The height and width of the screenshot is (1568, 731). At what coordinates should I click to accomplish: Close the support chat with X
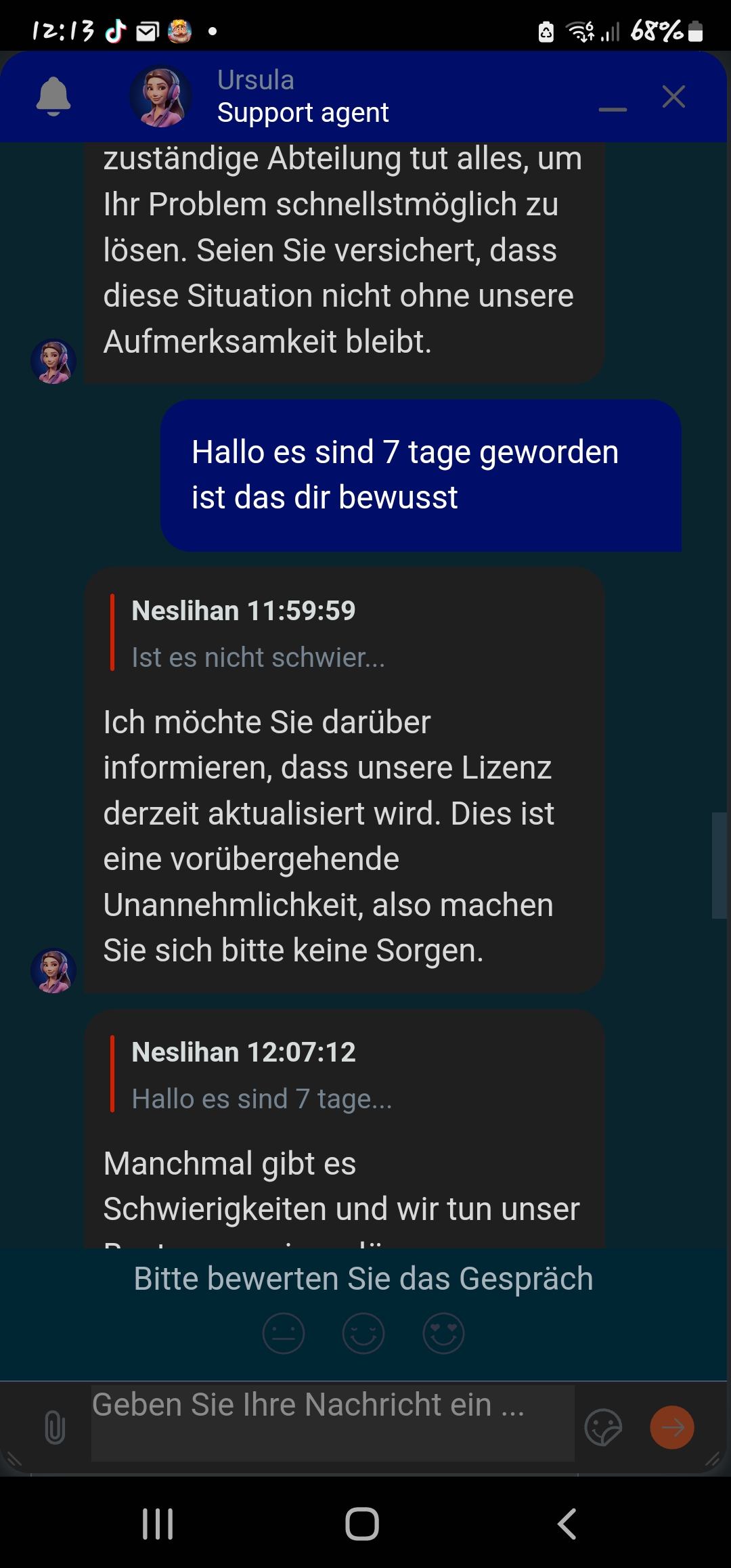tap(673, 97)
